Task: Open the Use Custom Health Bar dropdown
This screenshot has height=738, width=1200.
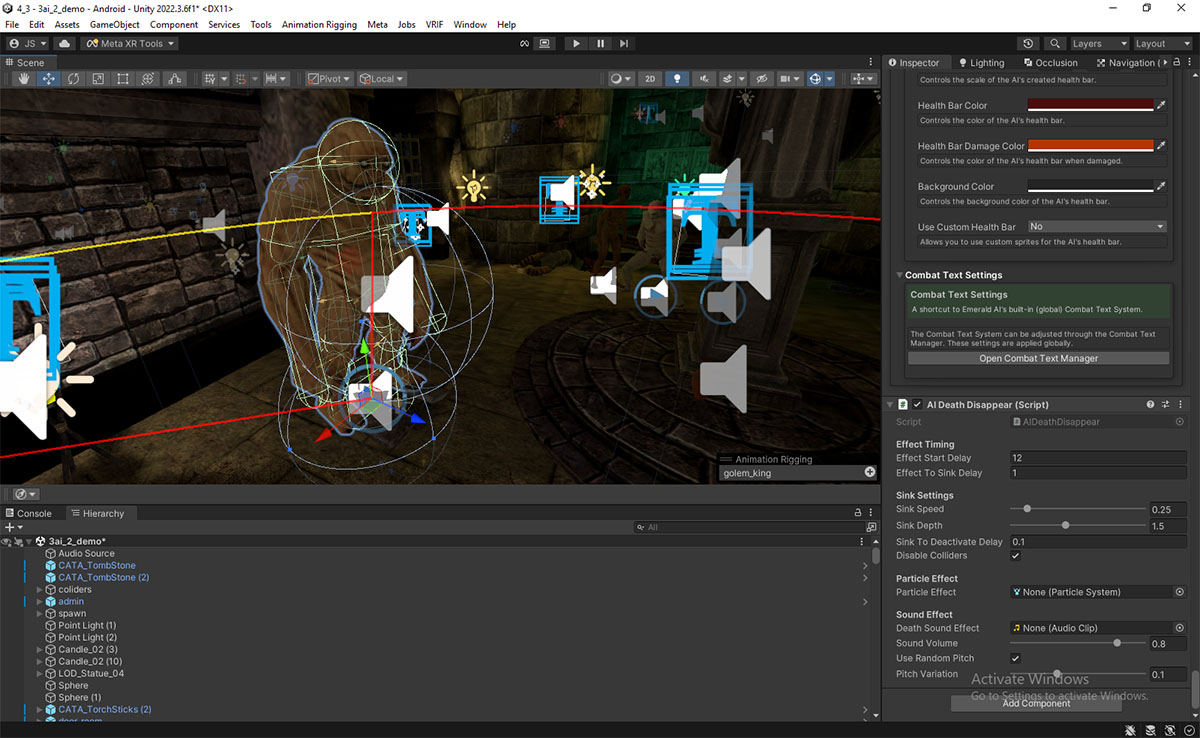Action: (1097, 227)
